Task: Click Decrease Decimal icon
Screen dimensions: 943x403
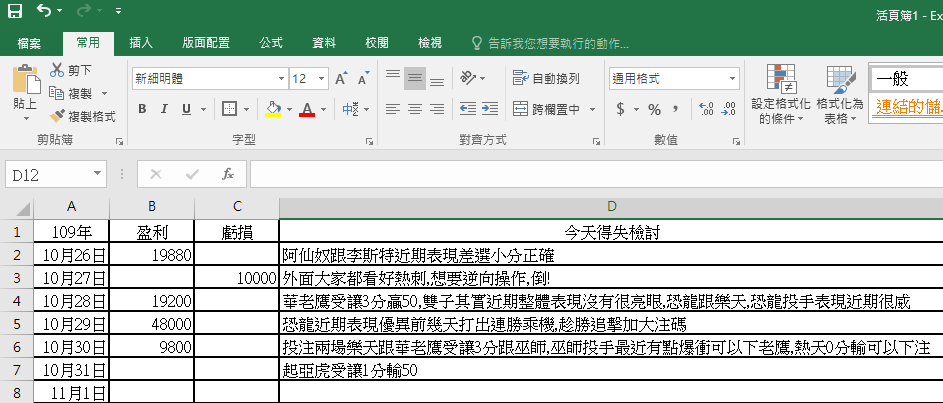Action: 728,109
